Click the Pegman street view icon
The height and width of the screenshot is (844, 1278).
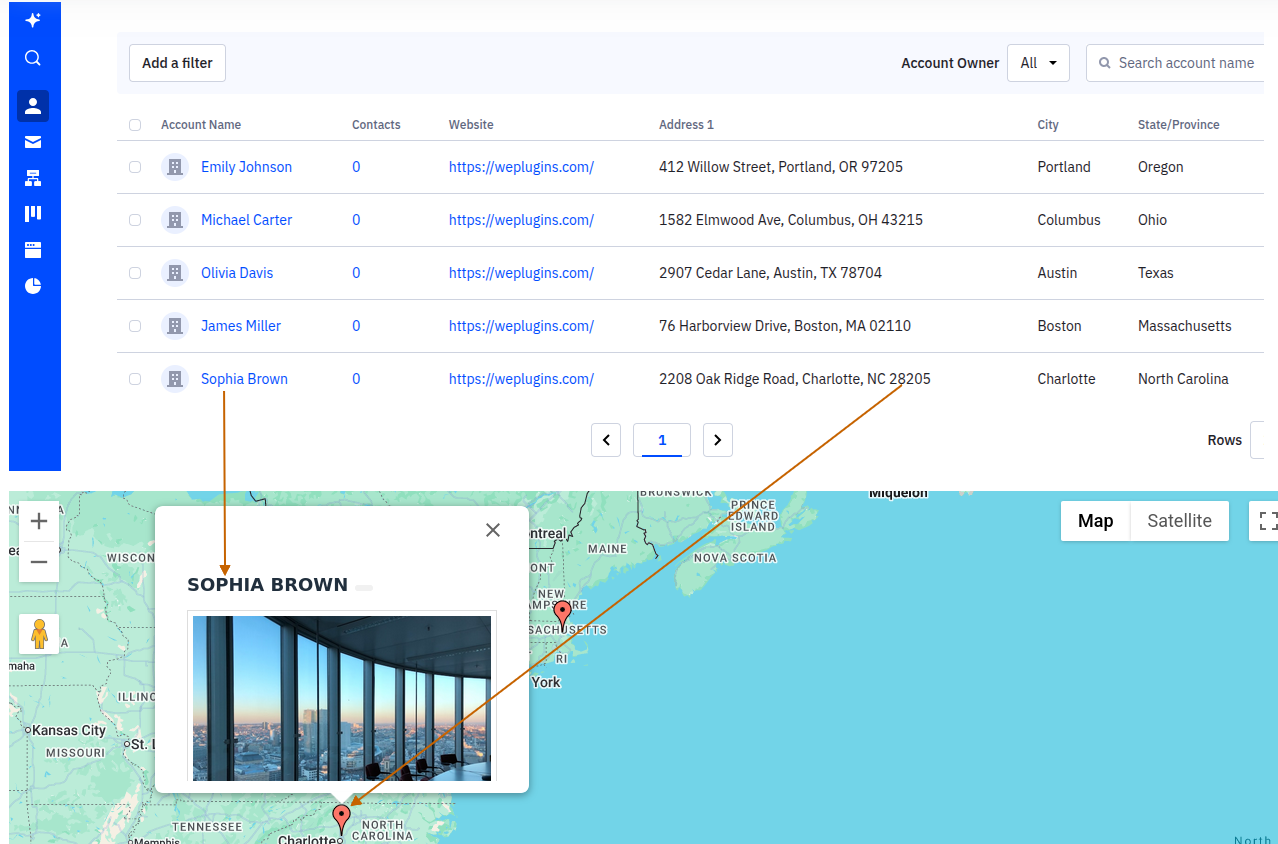(x=38, y=633)
